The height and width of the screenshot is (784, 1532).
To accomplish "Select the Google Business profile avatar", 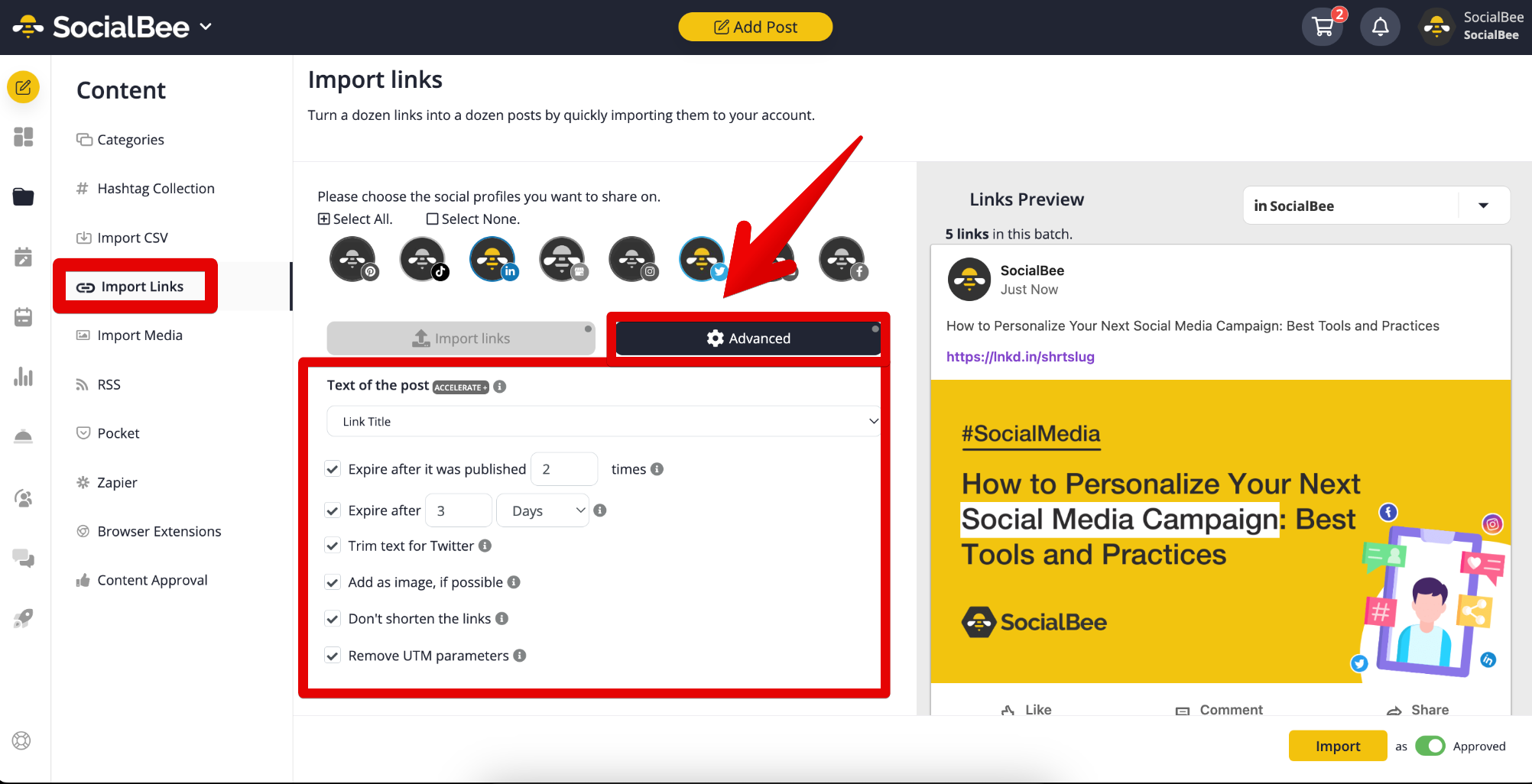I will pyautogui.click(x=563, y=259).
